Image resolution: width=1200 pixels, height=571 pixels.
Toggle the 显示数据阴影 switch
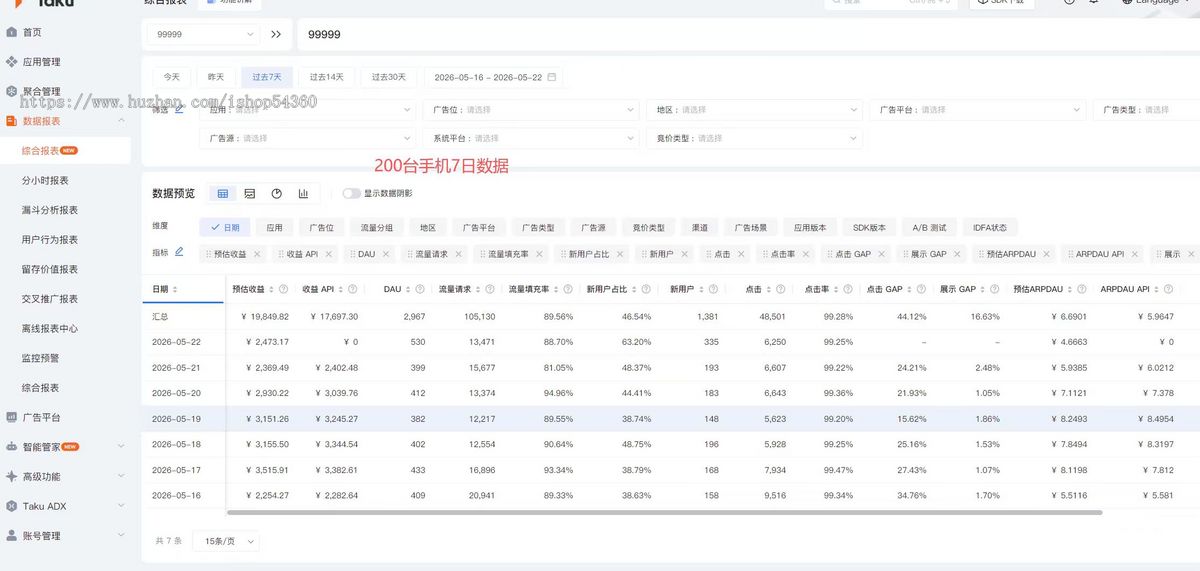pos(351,193)
